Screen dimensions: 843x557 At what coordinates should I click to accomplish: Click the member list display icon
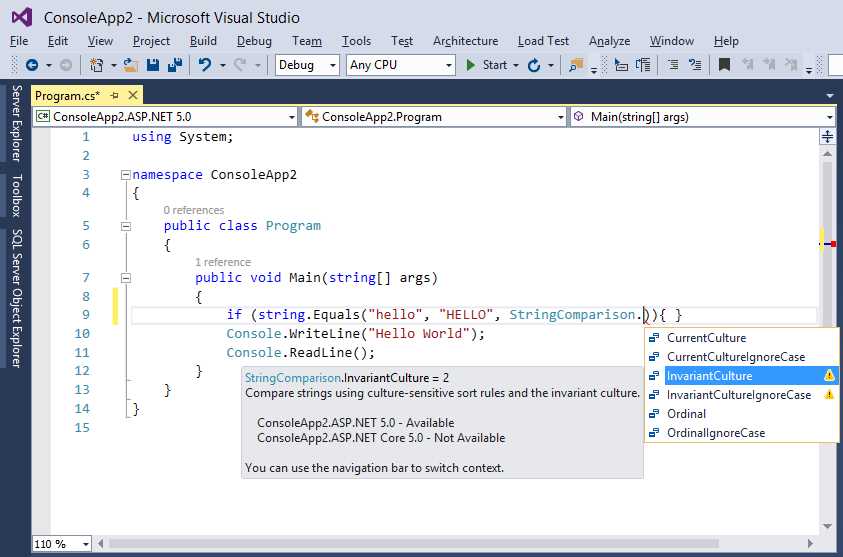click(x=621, y=65)
